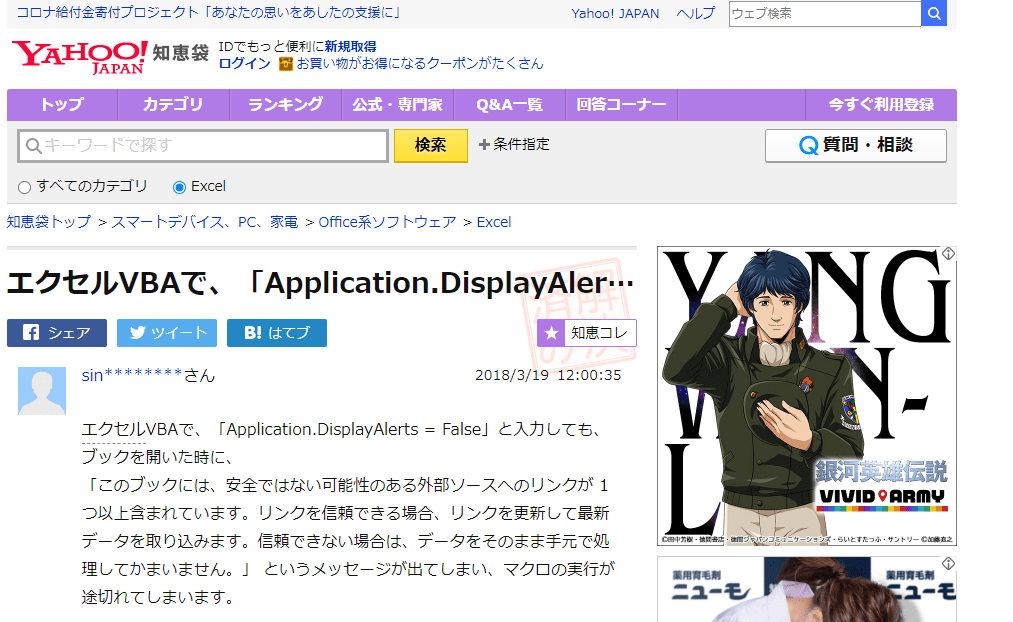Open the ランキング tab

[x=285, y=105]
